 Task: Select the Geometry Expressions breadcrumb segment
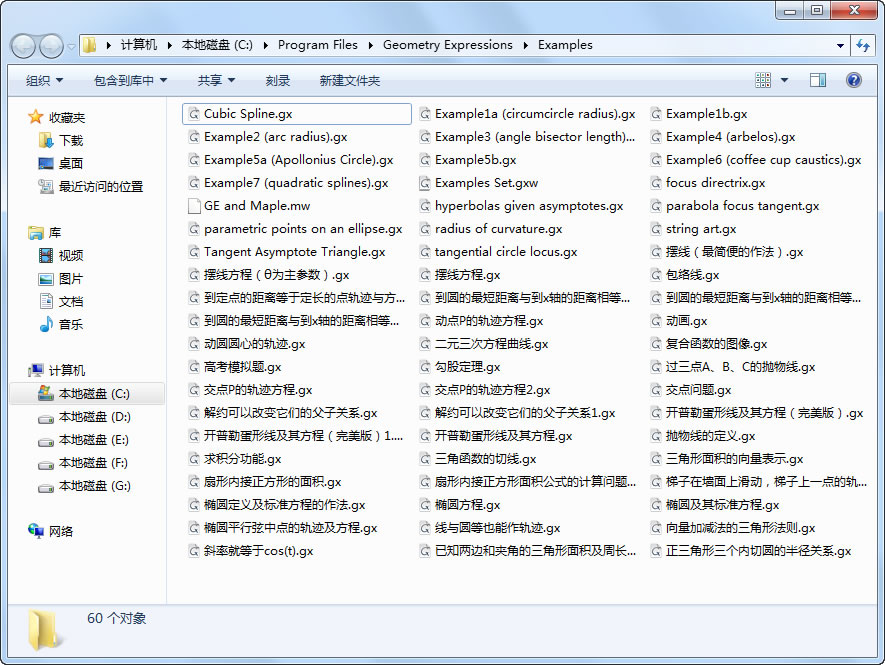point(448,45)
